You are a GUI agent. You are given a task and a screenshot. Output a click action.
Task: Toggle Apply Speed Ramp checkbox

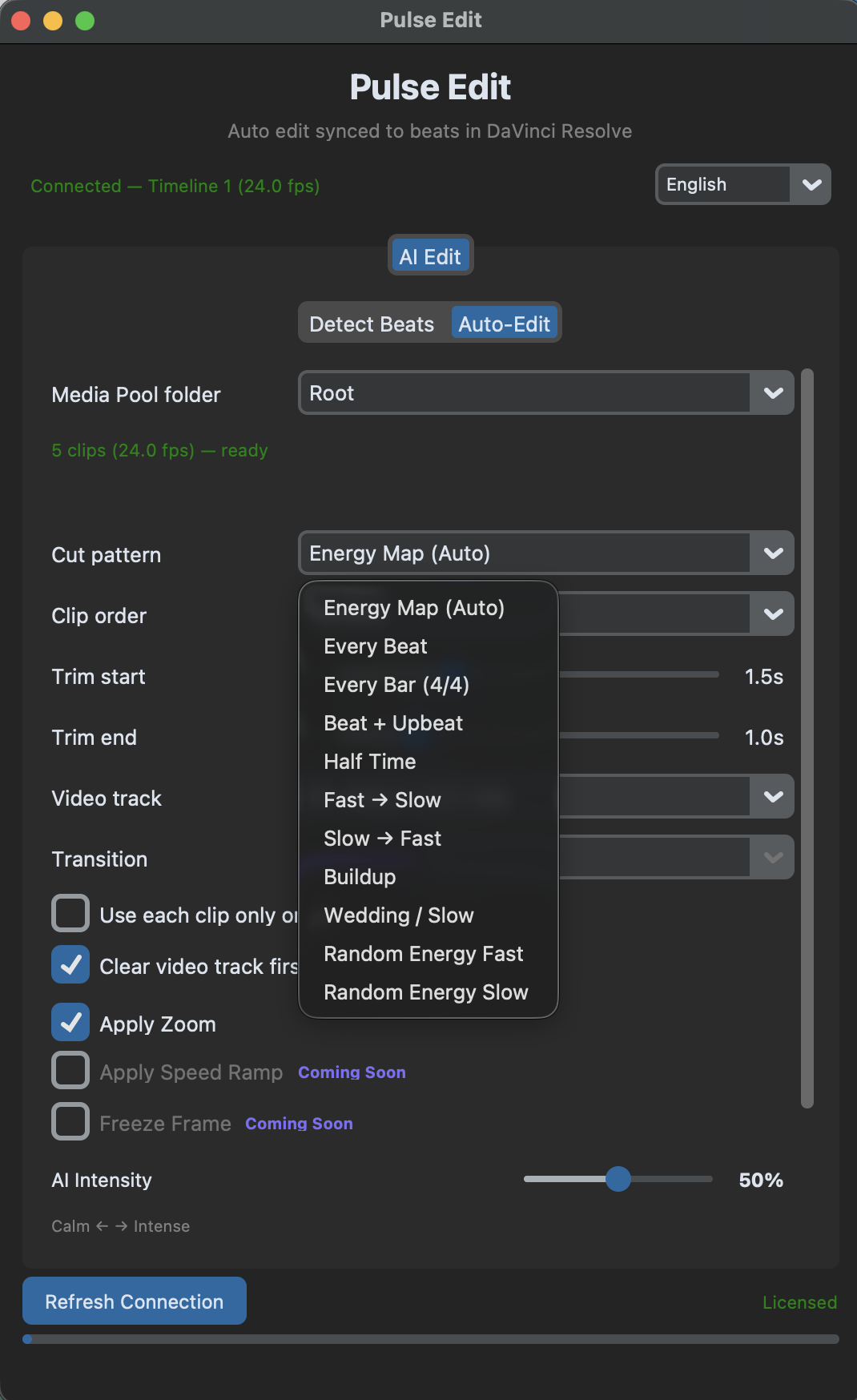(70, 1070)
